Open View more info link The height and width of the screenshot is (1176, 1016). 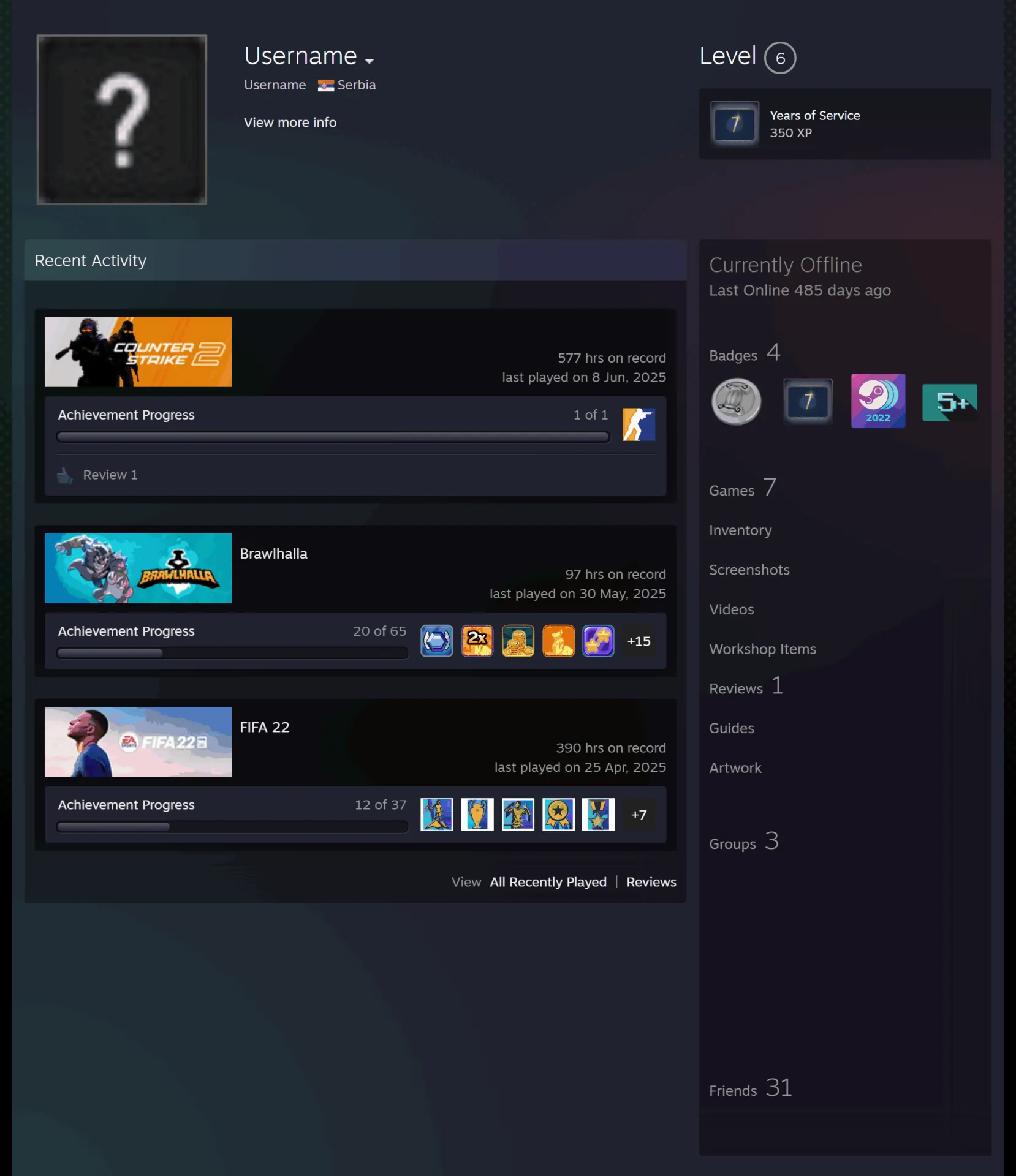point(290,123)
